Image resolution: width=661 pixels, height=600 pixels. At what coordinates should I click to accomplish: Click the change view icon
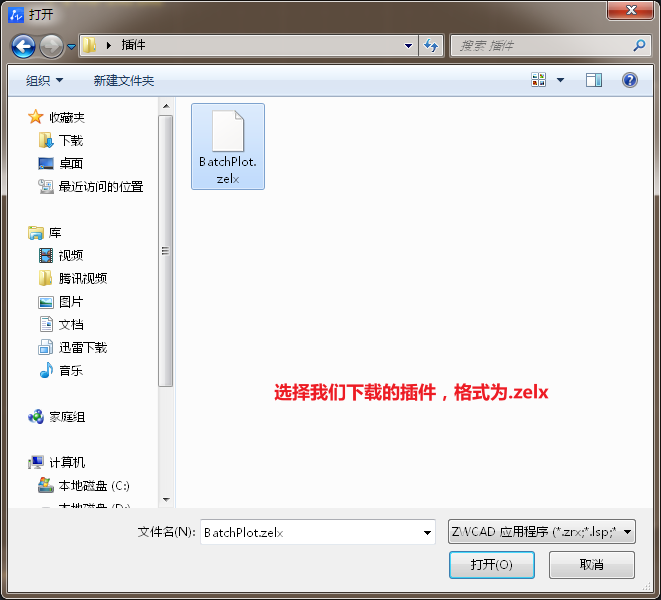pyautogui.click(x=539, y=80)
